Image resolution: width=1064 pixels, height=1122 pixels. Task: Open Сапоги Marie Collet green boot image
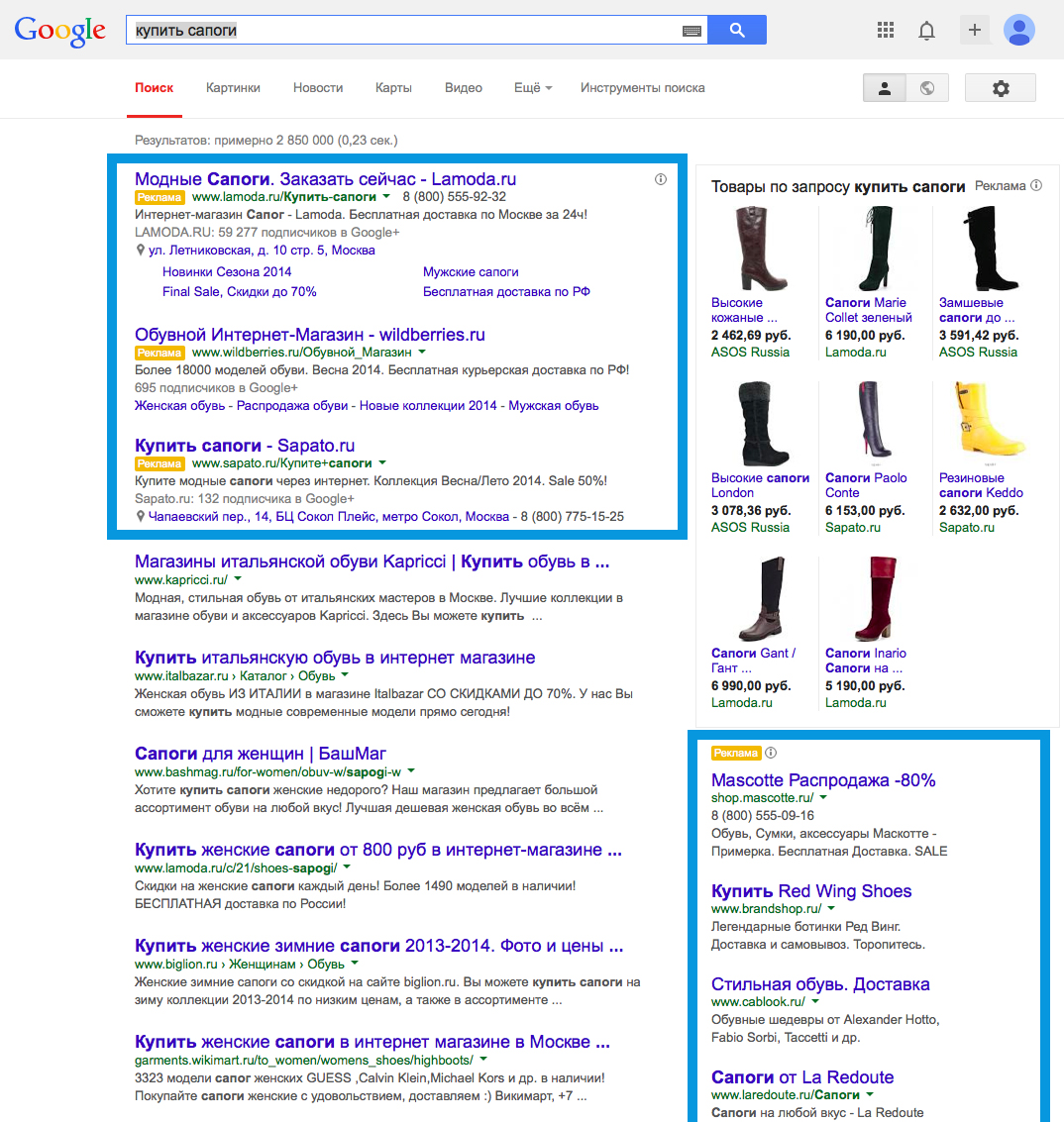point(877,248)
